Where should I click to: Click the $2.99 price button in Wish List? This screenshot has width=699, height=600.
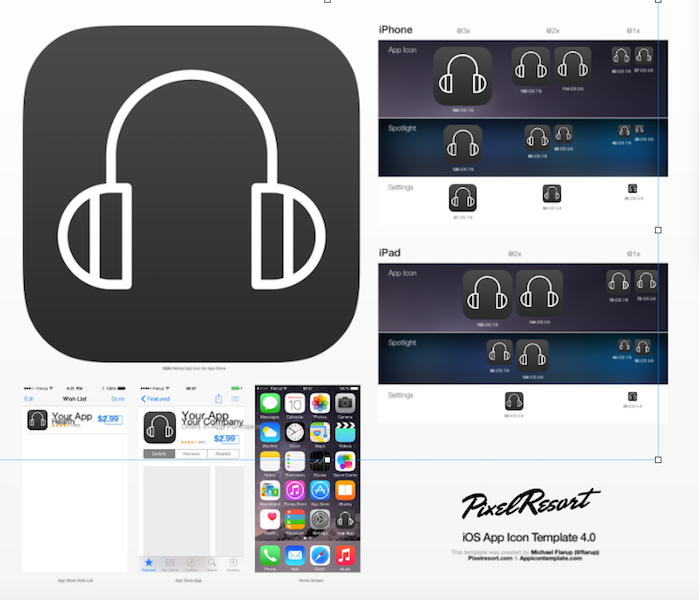pos(108,419)
